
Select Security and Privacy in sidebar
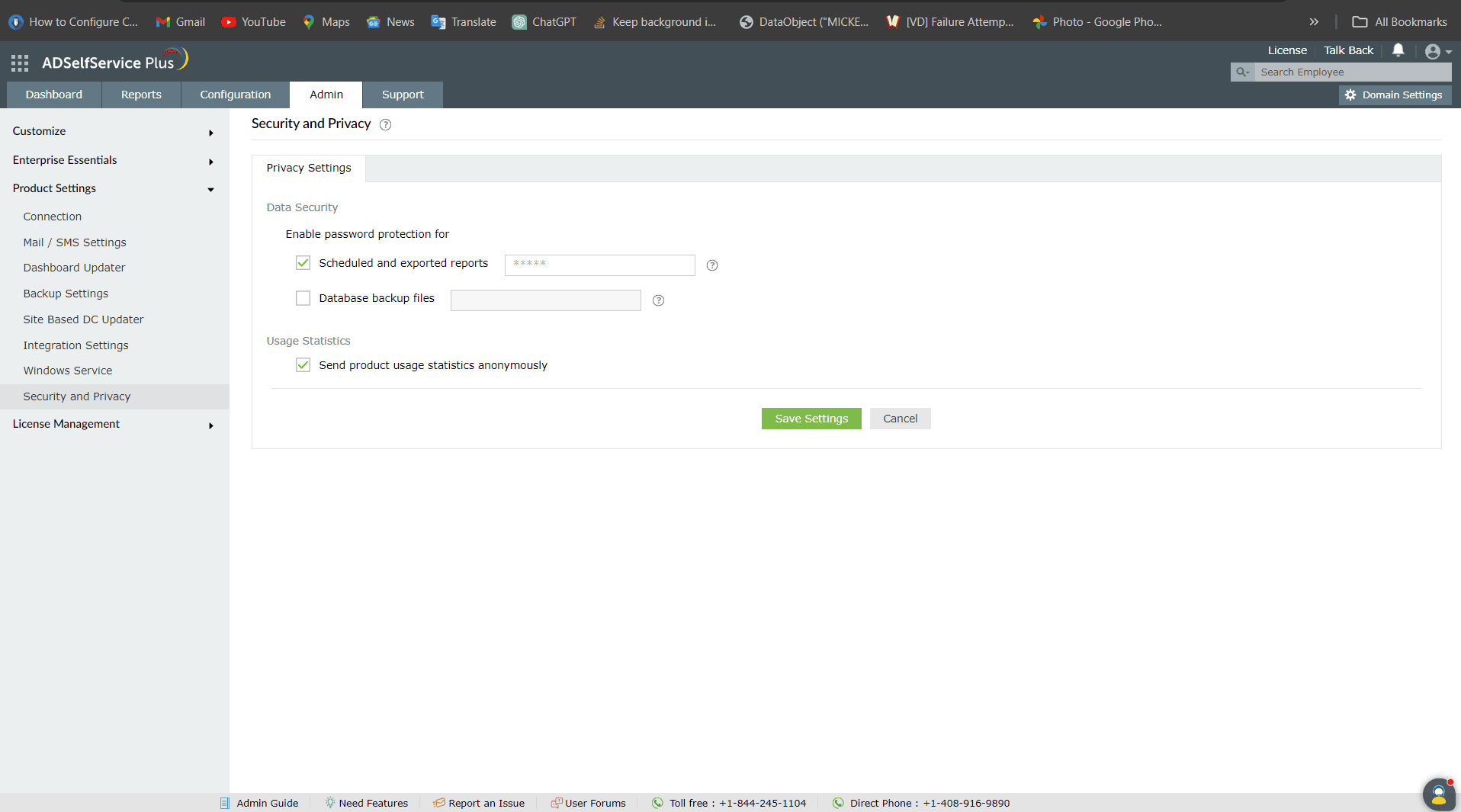point(114,396)
